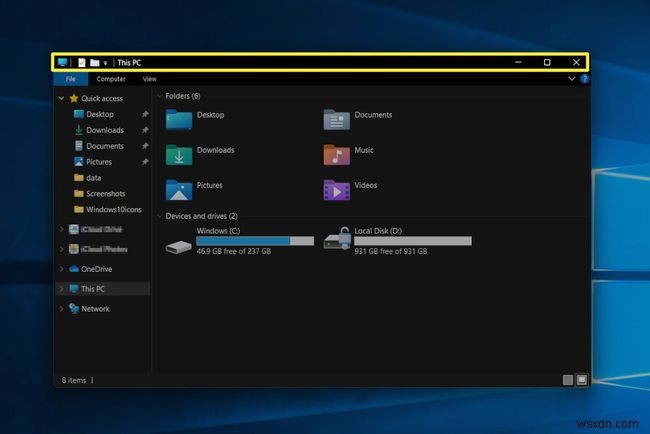This screenshot has width=650, height=434.
Task: Click the Windows (C:) storage usage bar
Action: point(255,241)
